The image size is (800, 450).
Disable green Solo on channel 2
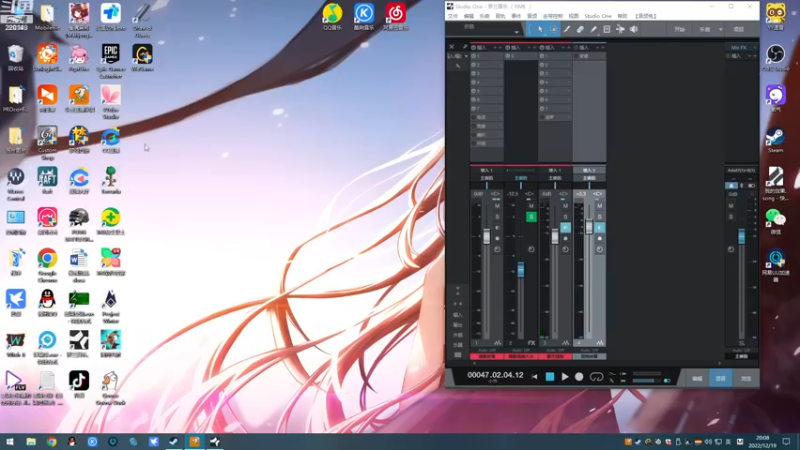[x=531, y=217]
